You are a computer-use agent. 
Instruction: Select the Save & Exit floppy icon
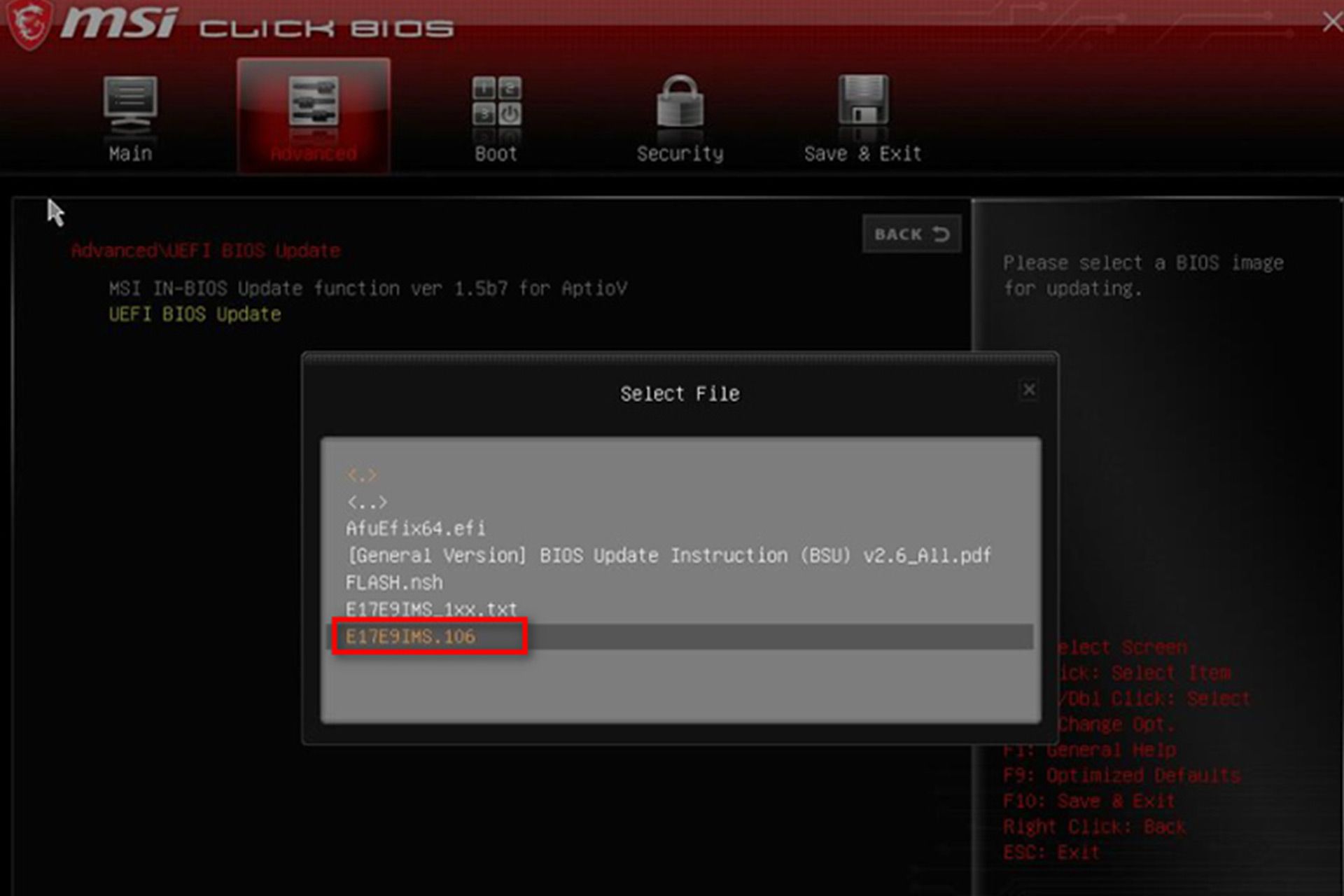point(863,101)
